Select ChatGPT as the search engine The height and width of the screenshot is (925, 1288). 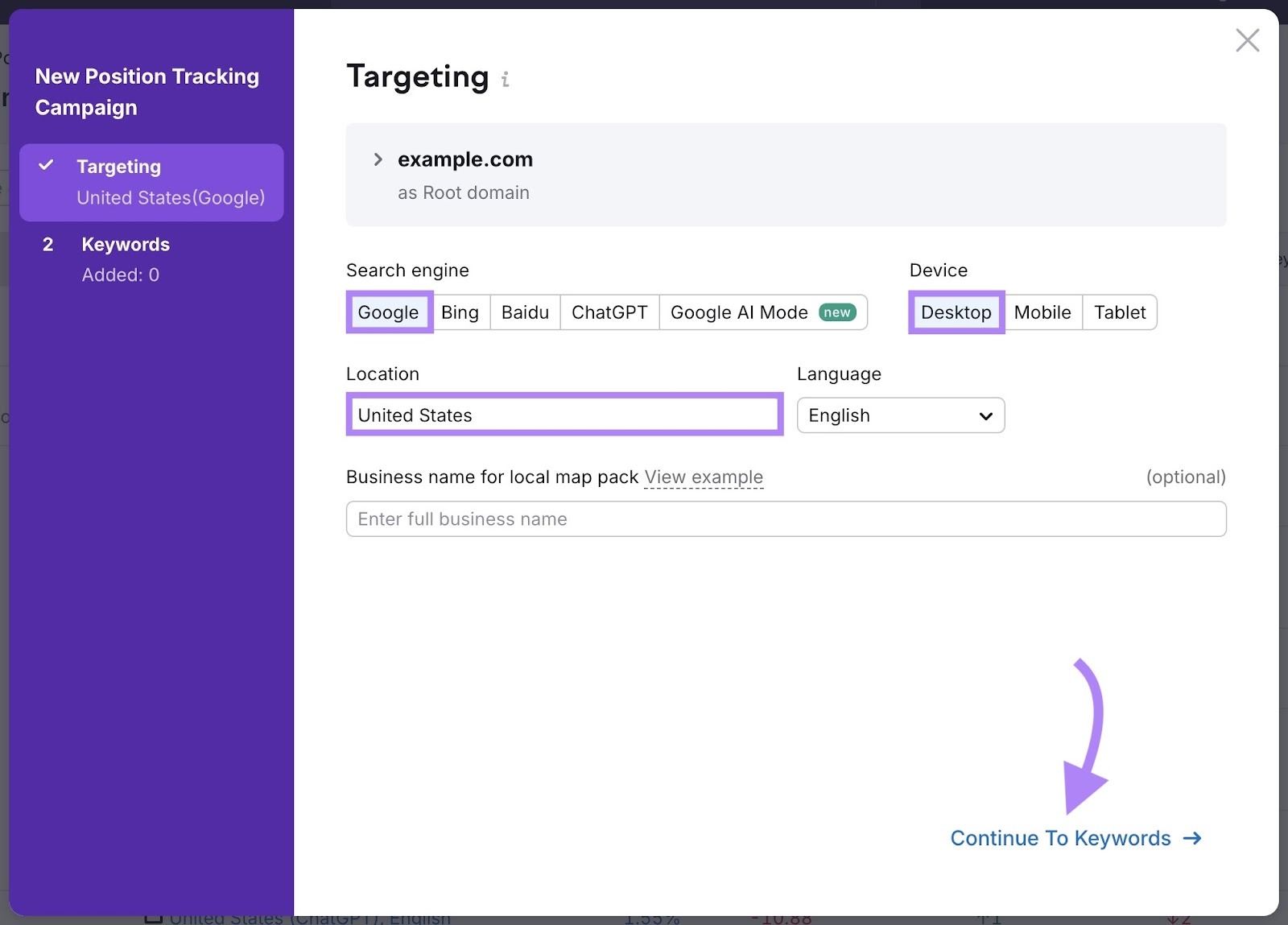pos(609,312)
